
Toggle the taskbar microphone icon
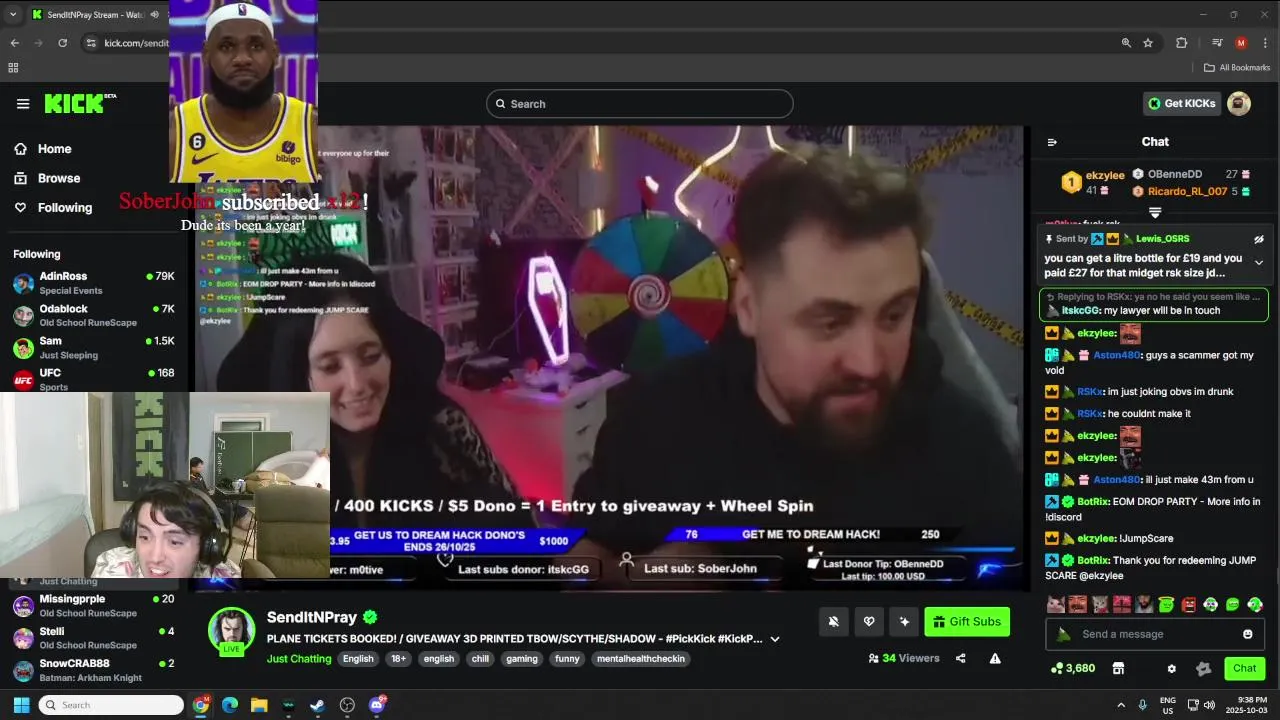point(1142,705)
